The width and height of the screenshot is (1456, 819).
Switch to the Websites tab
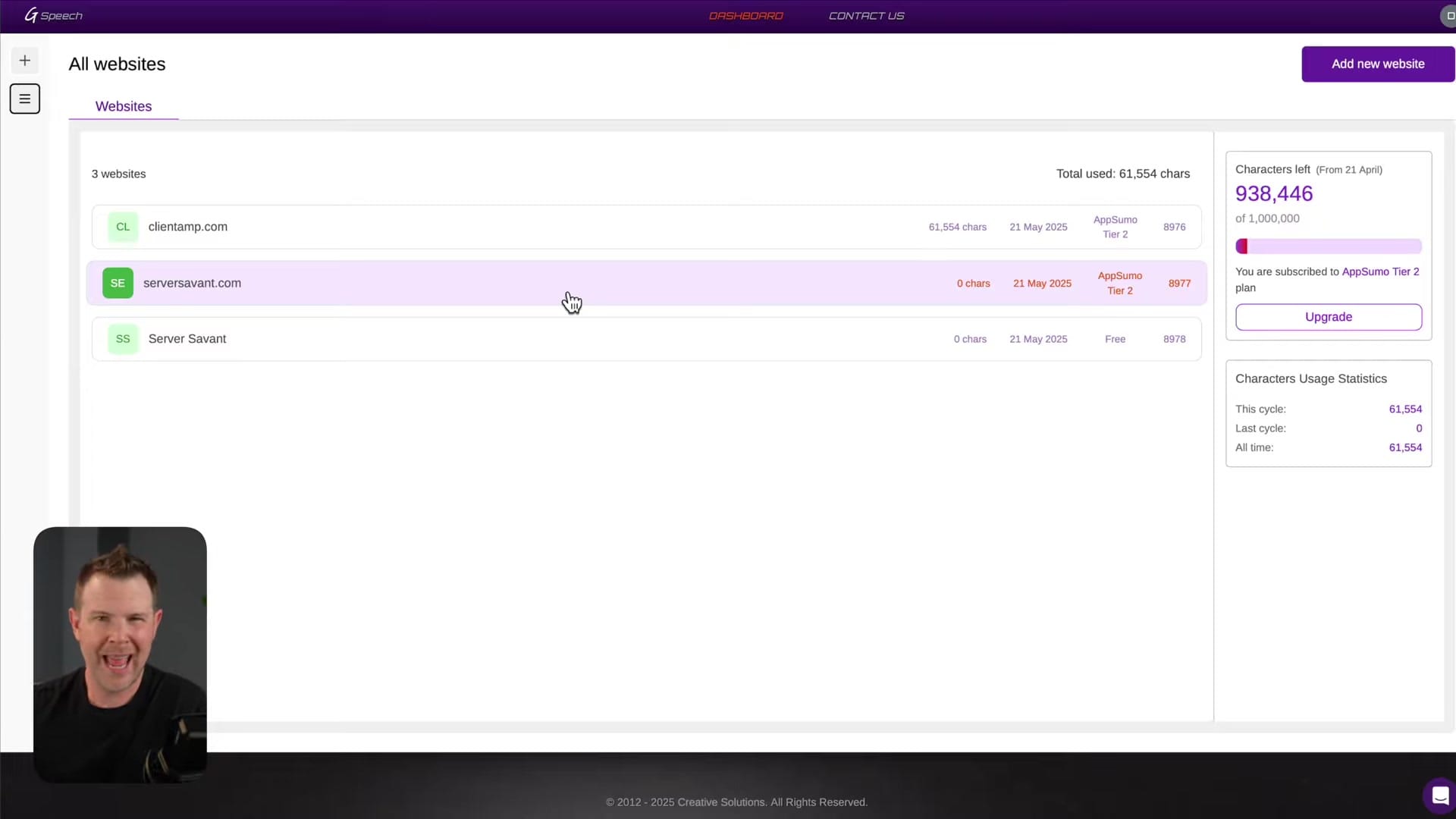(x=124, y=106)
